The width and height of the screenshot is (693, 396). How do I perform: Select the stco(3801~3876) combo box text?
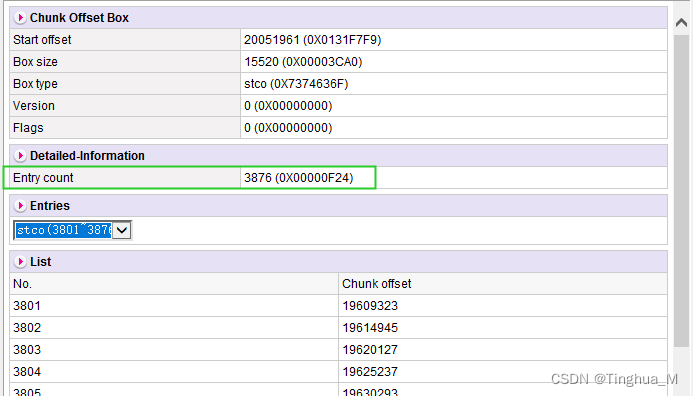tap(64, 230)
